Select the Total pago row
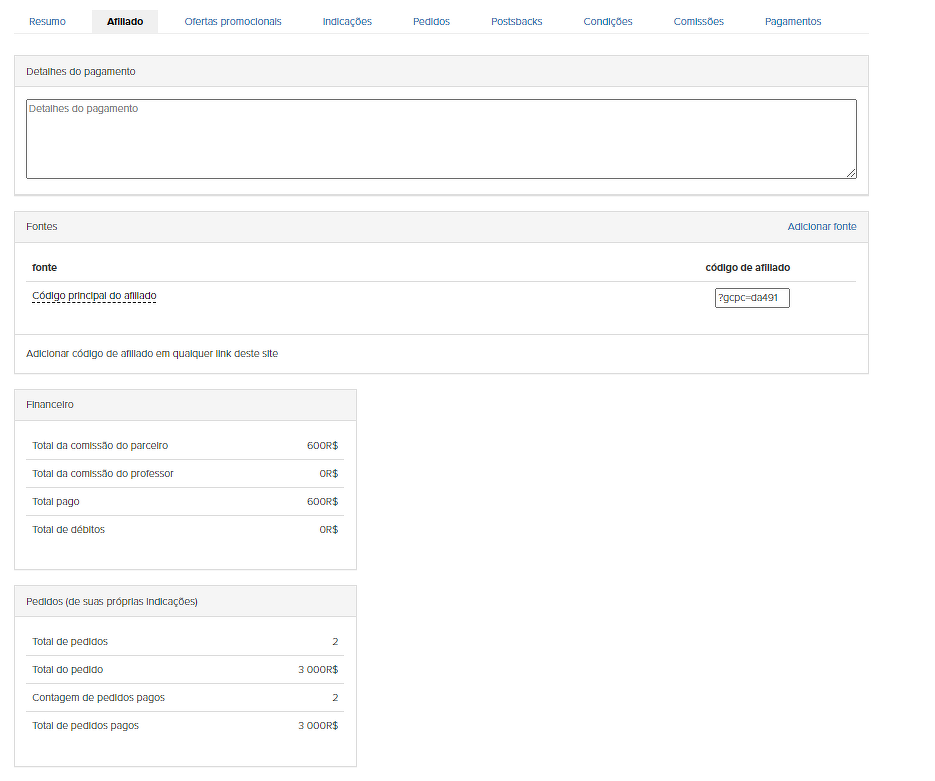935x781 pixels. pyautogui.click(x=185, y=501)
